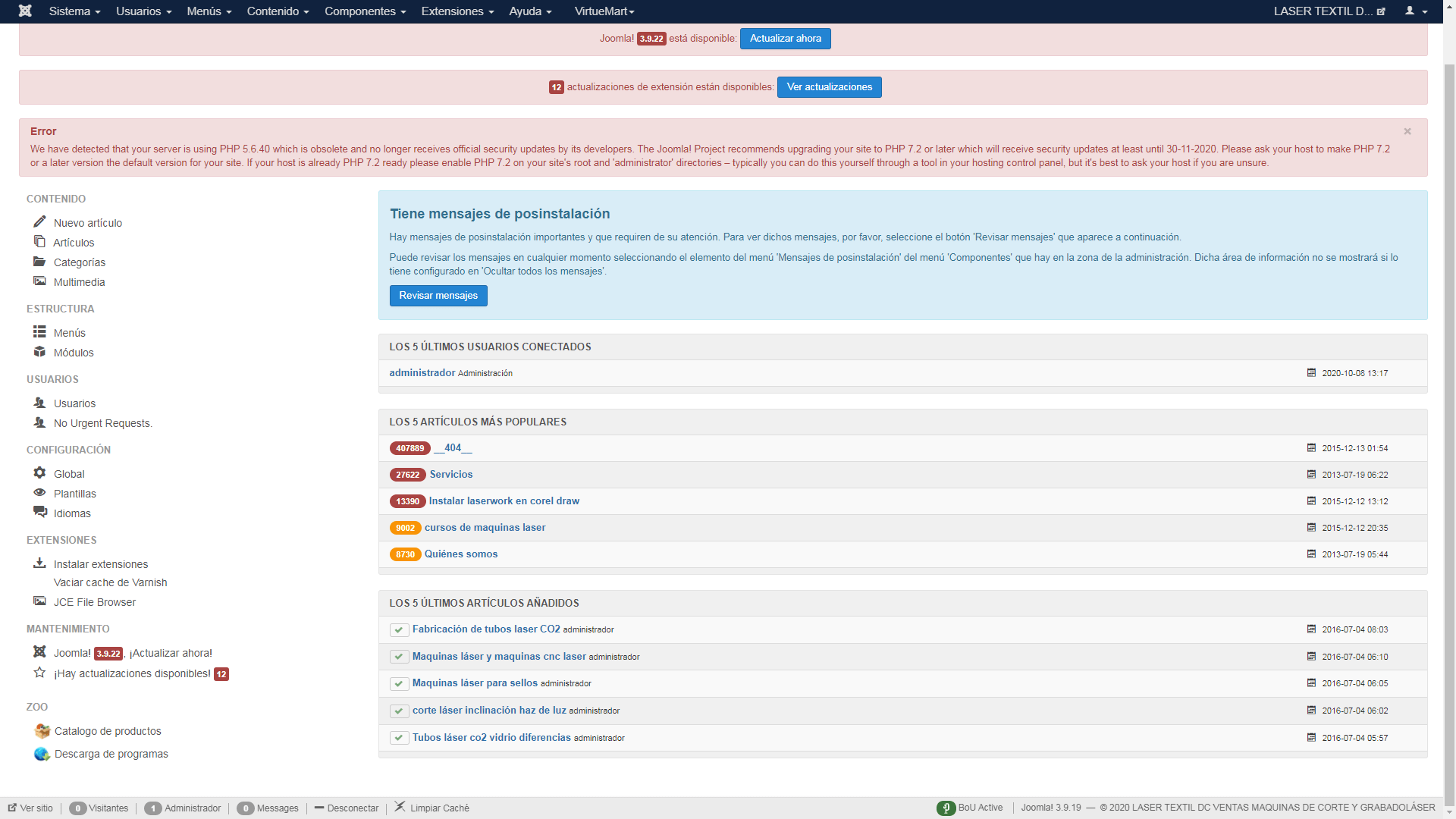Viewport: 1456px width, 819px height.
Task: Click the Actualizar ahora button
Action: tap(785, 39)
